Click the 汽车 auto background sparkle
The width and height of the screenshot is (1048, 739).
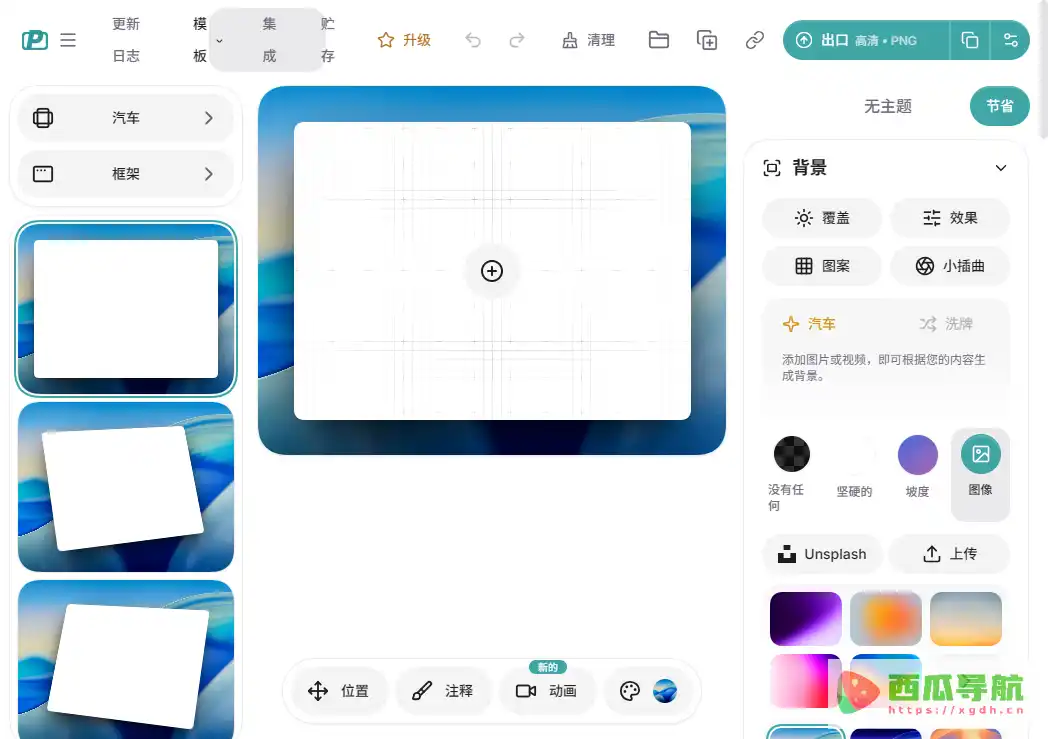[x=809, y=324]
